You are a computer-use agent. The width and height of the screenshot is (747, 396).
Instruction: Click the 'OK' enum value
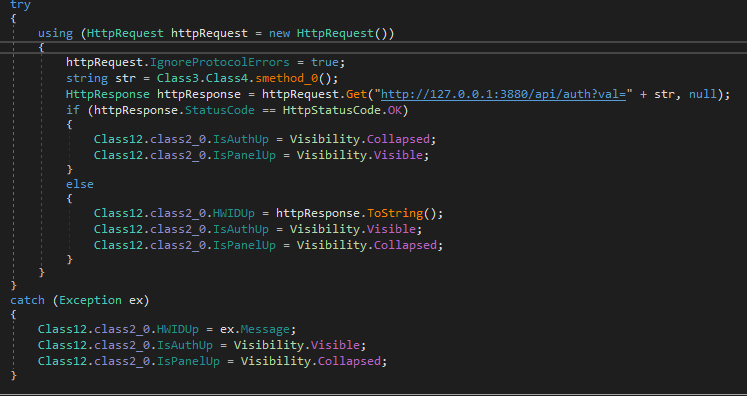pos(394,111)
